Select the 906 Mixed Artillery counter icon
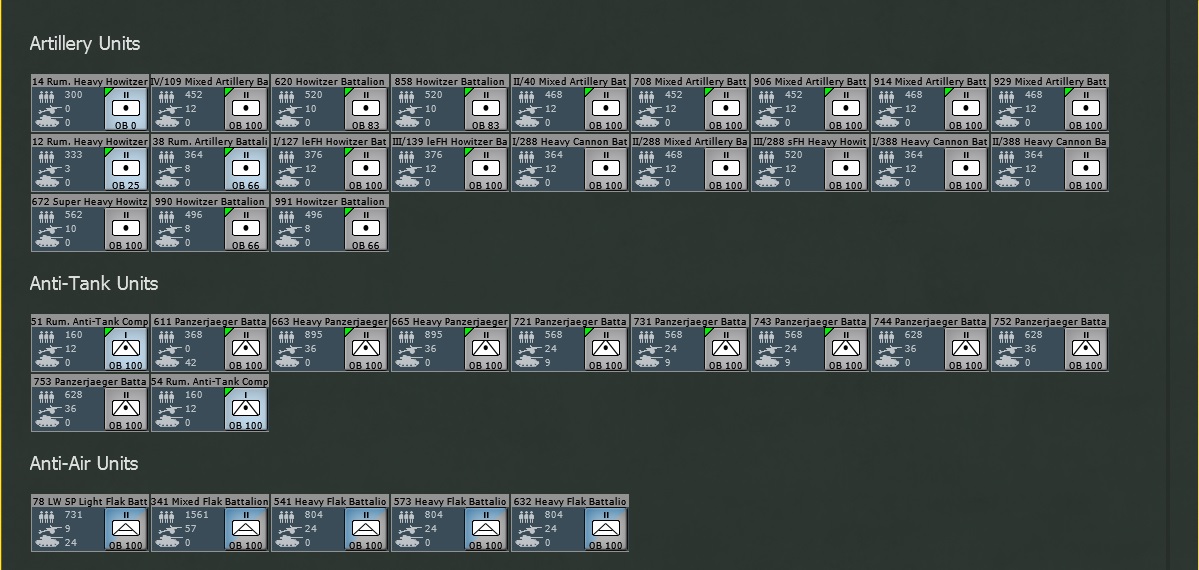 pos(846,109)
